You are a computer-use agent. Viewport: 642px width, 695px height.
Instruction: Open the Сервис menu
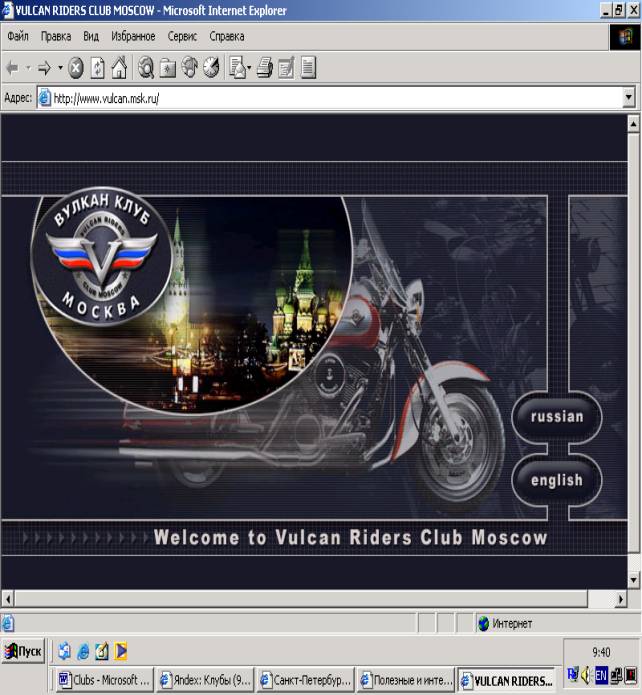coord(182,36)
